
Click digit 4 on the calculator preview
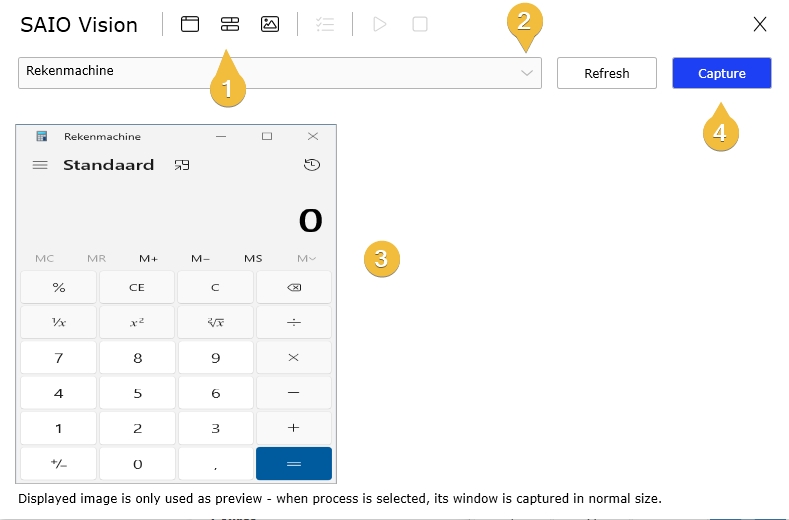[58, 393]
